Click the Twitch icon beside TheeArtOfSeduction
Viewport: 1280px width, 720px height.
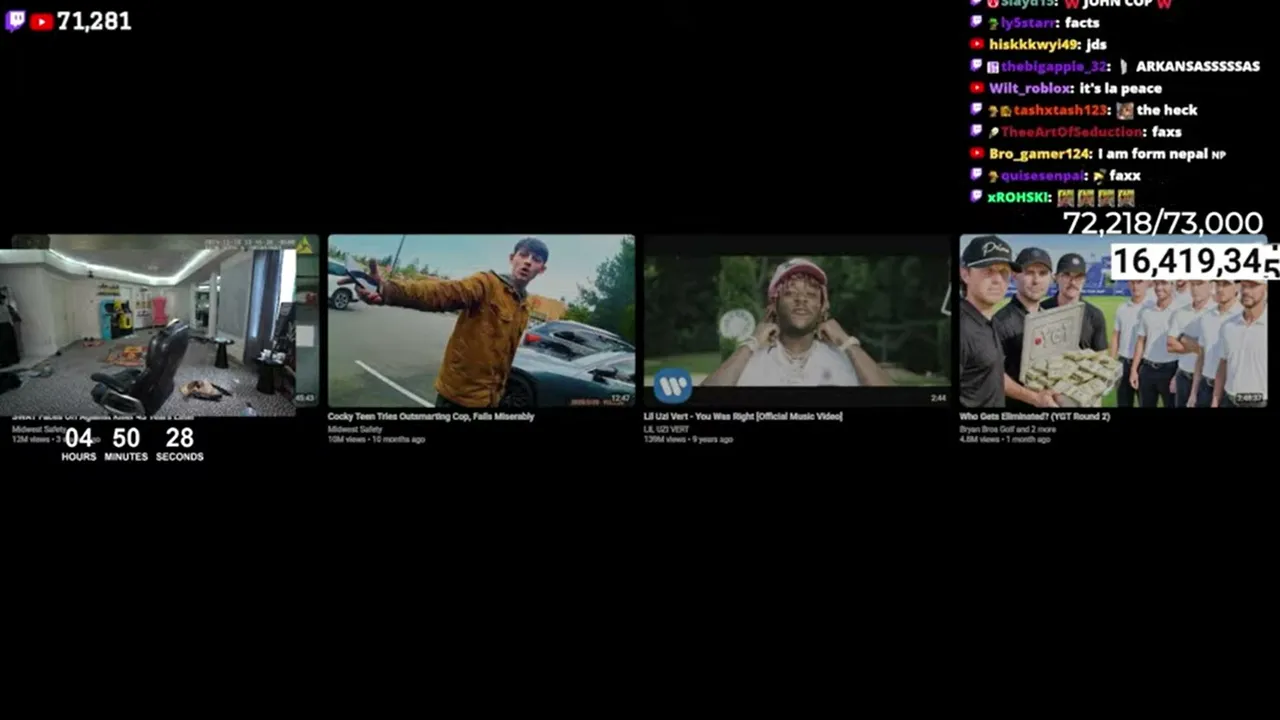[x=977, y=131]
